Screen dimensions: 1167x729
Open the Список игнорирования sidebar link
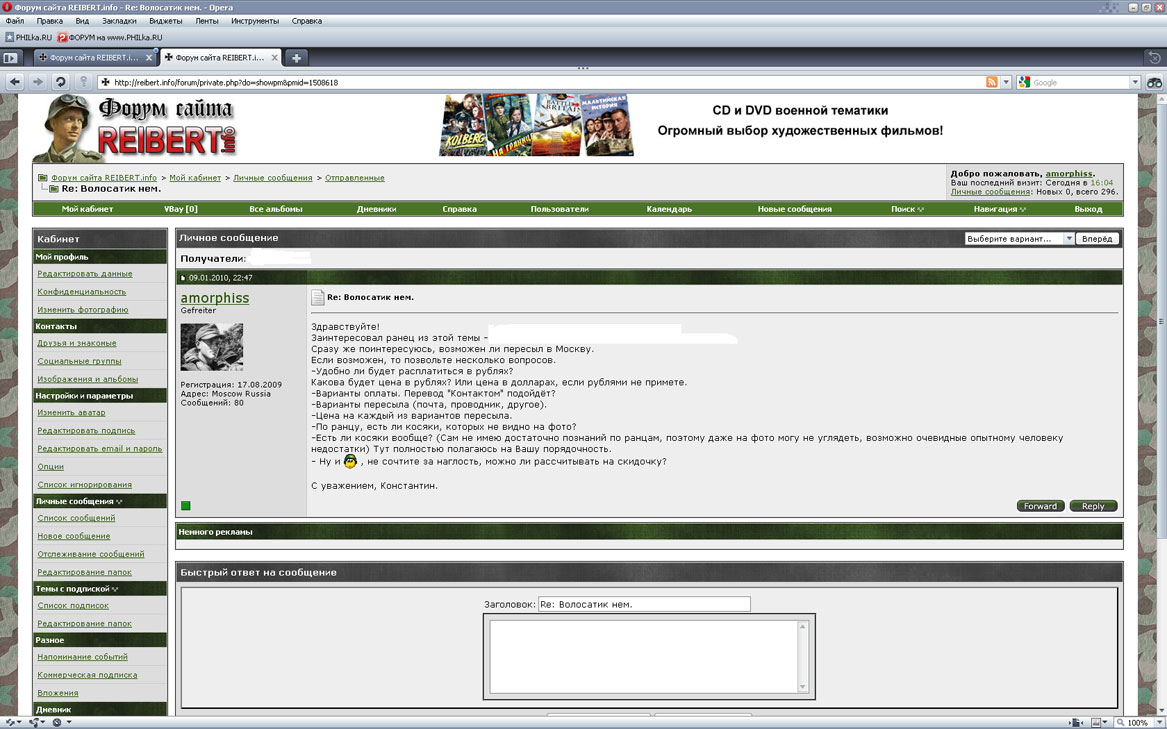point(85,485)
